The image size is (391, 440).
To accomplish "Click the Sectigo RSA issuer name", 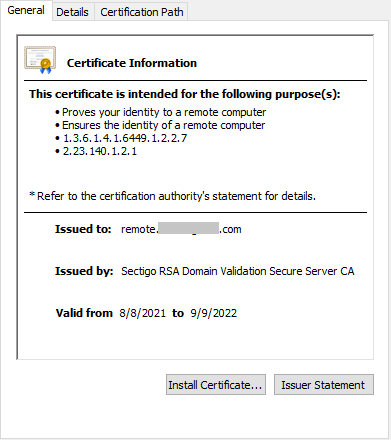I will [237, 271].
